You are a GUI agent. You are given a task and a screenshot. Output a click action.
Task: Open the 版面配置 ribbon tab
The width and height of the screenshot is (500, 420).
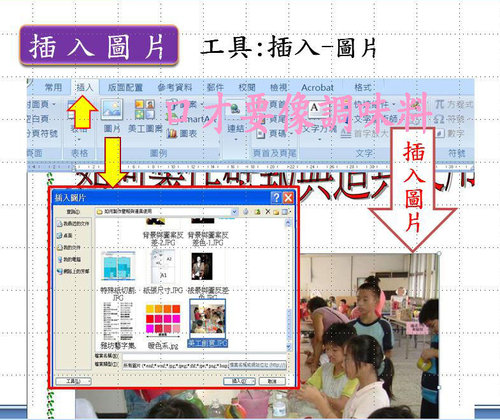[x=125, y=88]
